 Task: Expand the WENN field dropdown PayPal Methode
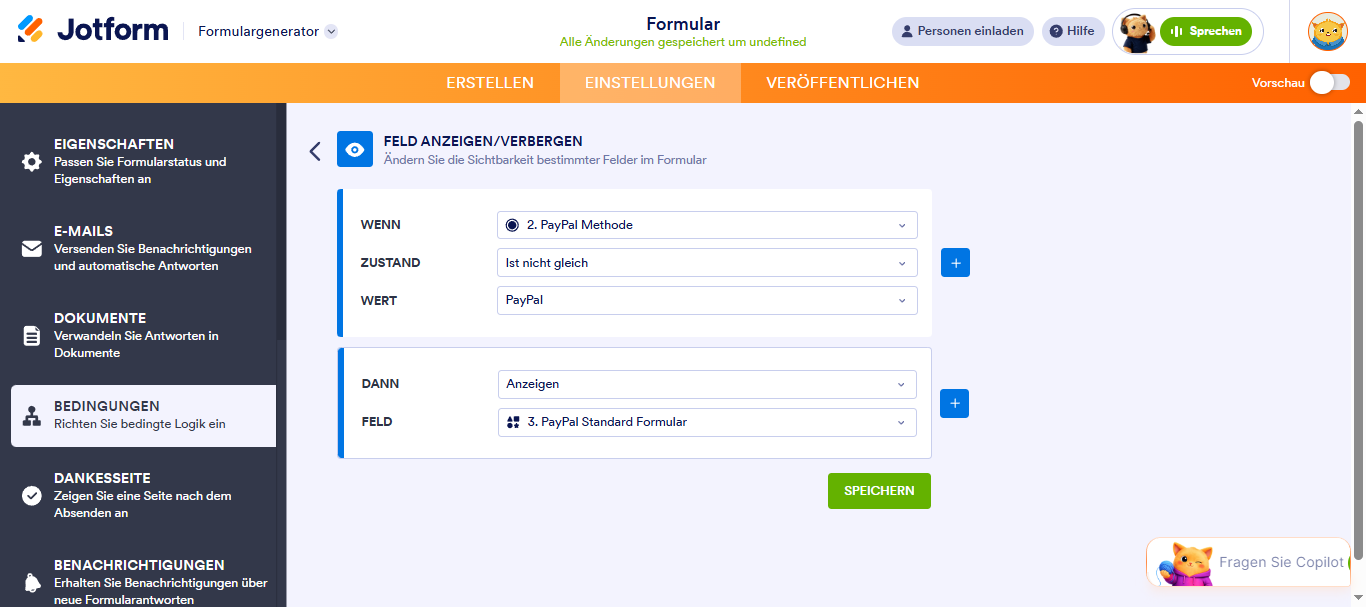click(707, 225)
